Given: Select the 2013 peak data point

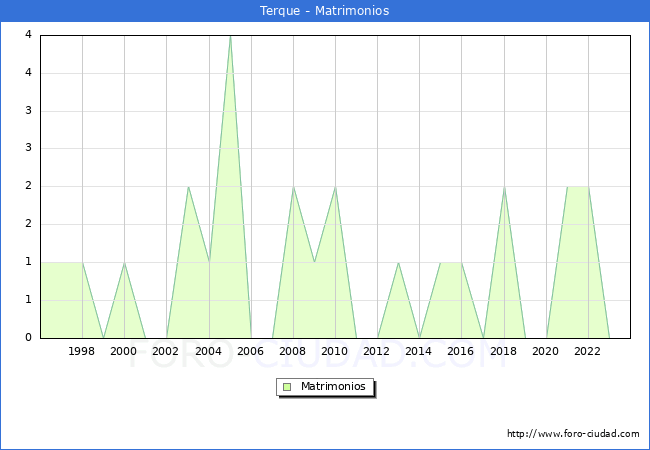Looking at the screenshot, I should coord(398,262).
